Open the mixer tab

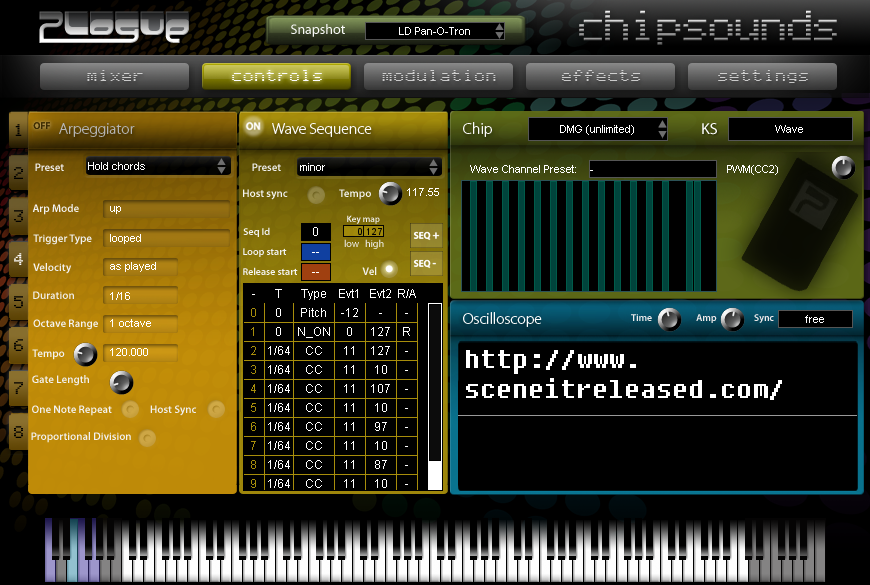(x=114, y=76)
